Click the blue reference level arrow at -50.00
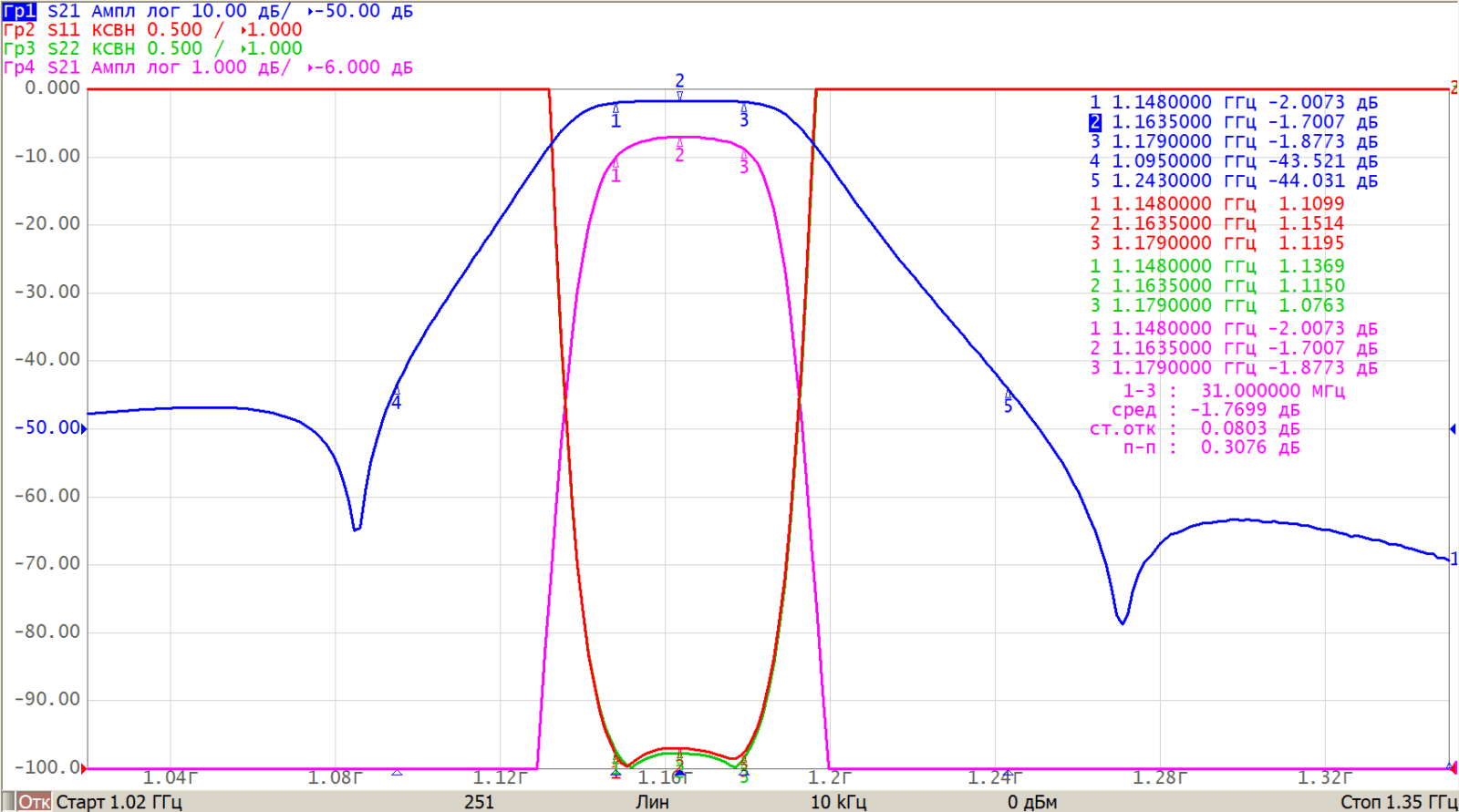The width and height of the screenshot is (1459, 812). coord(84,428)
